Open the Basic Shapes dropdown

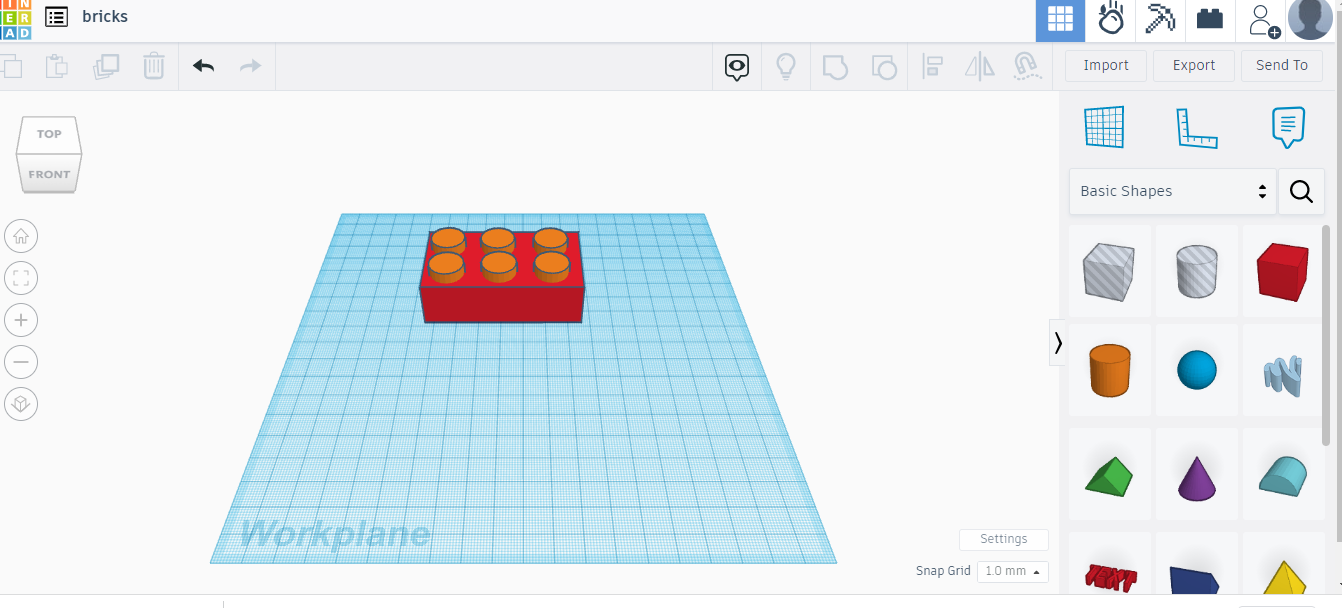(1172, 191)
